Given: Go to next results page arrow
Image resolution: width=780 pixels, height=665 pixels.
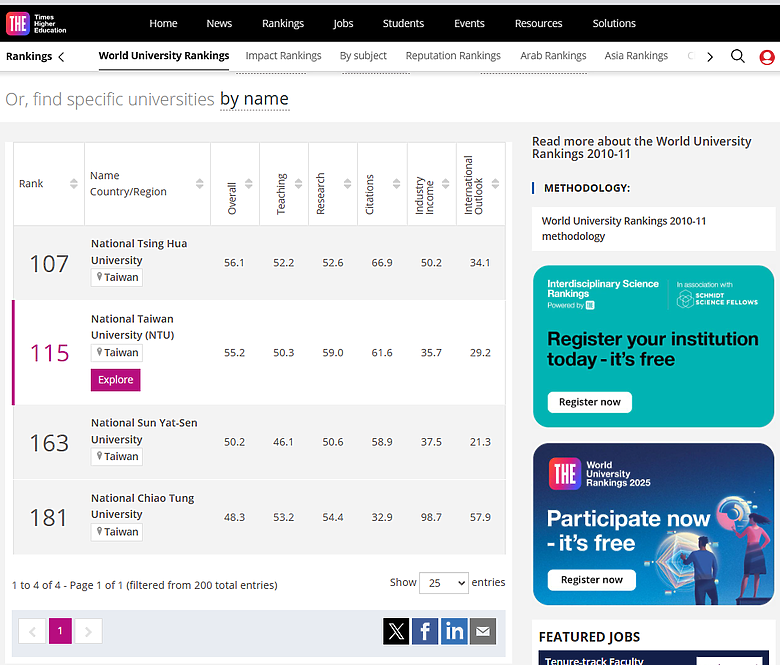Looking at the screenshot, I should [88, 631].
